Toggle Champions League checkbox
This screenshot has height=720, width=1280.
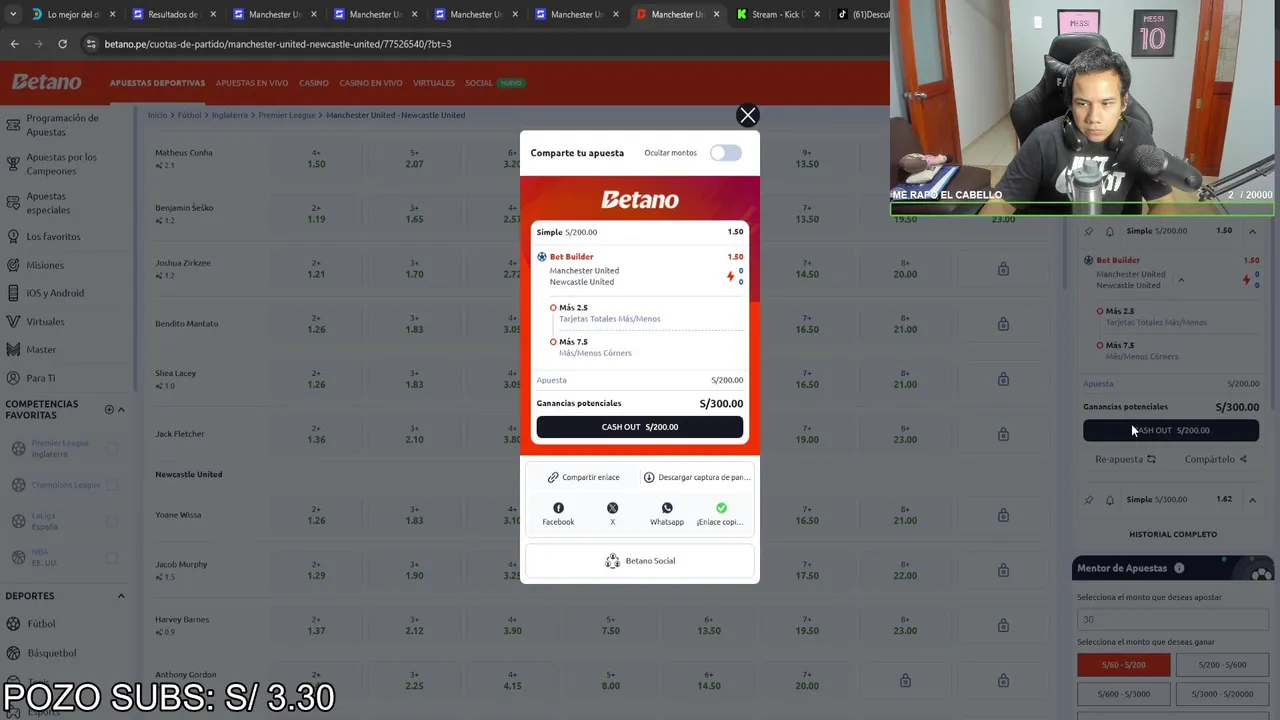(112, 485)
